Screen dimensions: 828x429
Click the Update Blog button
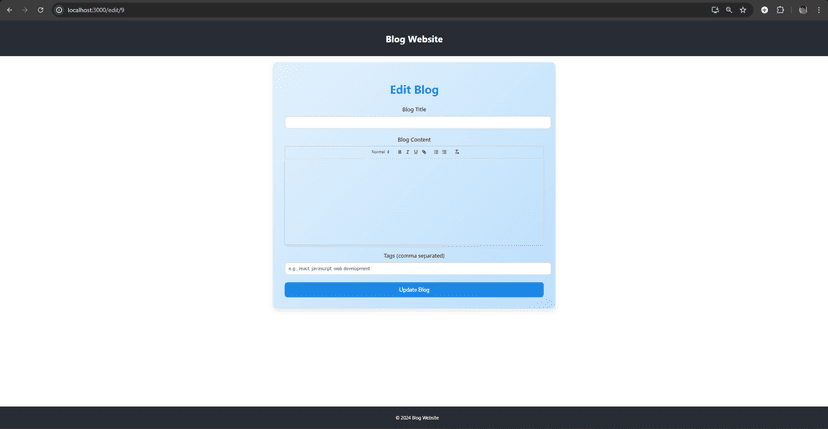click(x=414, y=290)
